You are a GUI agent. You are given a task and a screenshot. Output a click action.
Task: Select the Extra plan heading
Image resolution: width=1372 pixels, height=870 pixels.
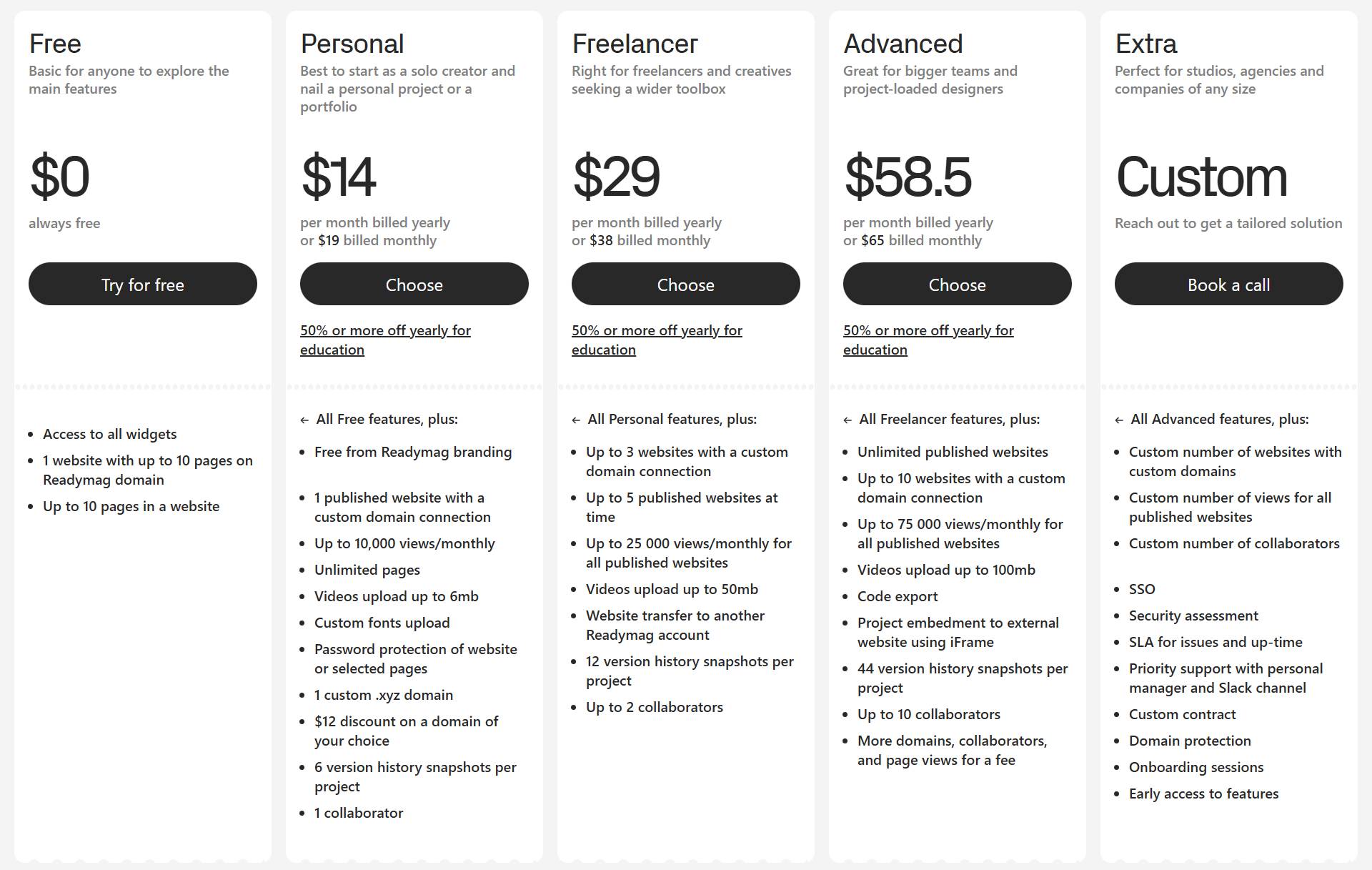[x=1145, y=43]
